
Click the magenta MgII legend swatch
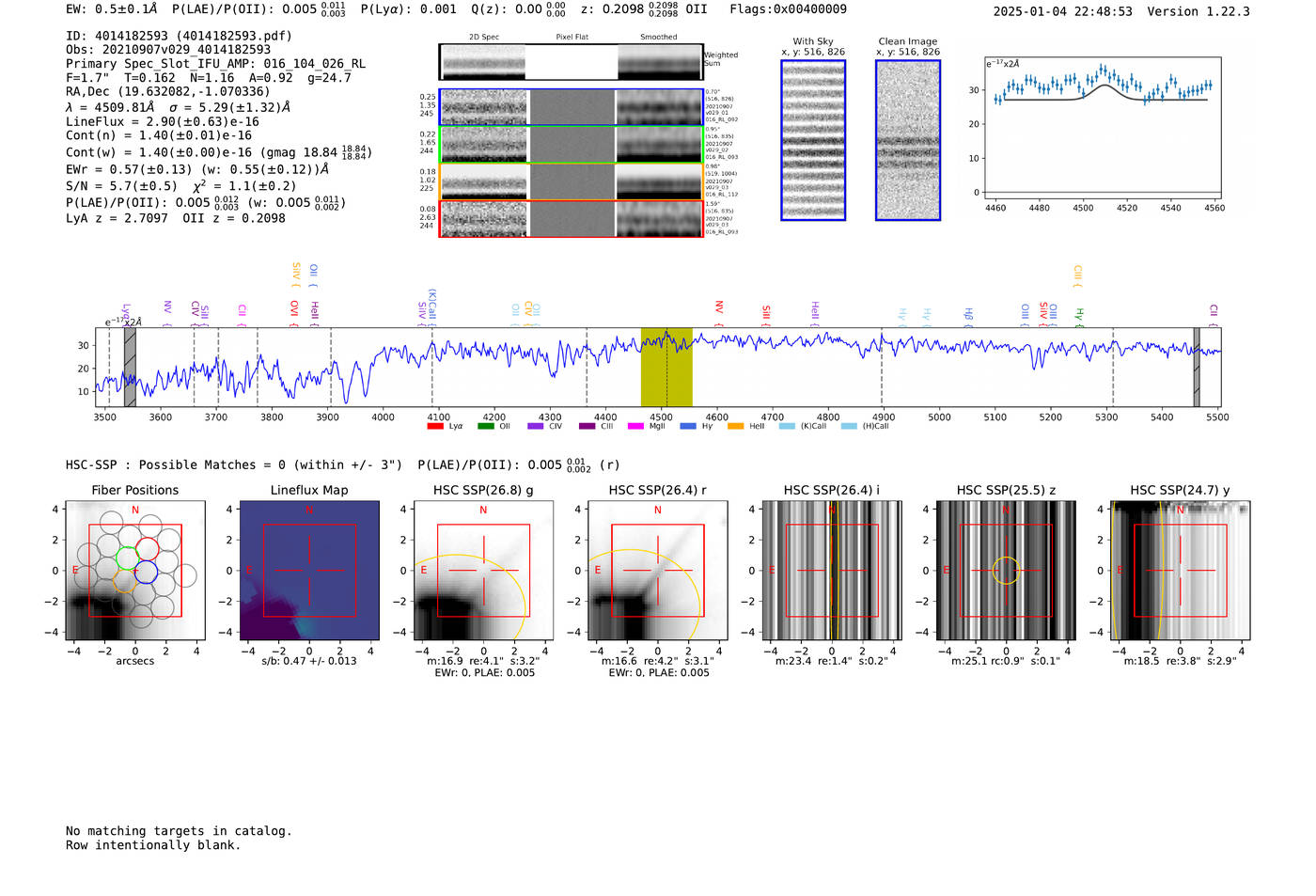(x=636, y=427)
